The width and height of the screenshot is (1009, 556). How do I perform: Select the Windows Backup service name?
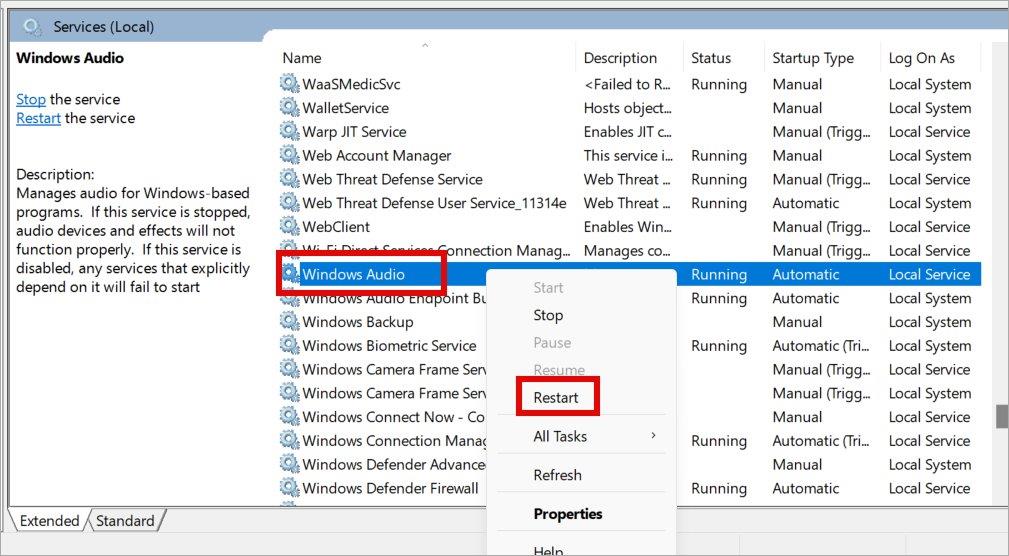[x=358, y=322]
